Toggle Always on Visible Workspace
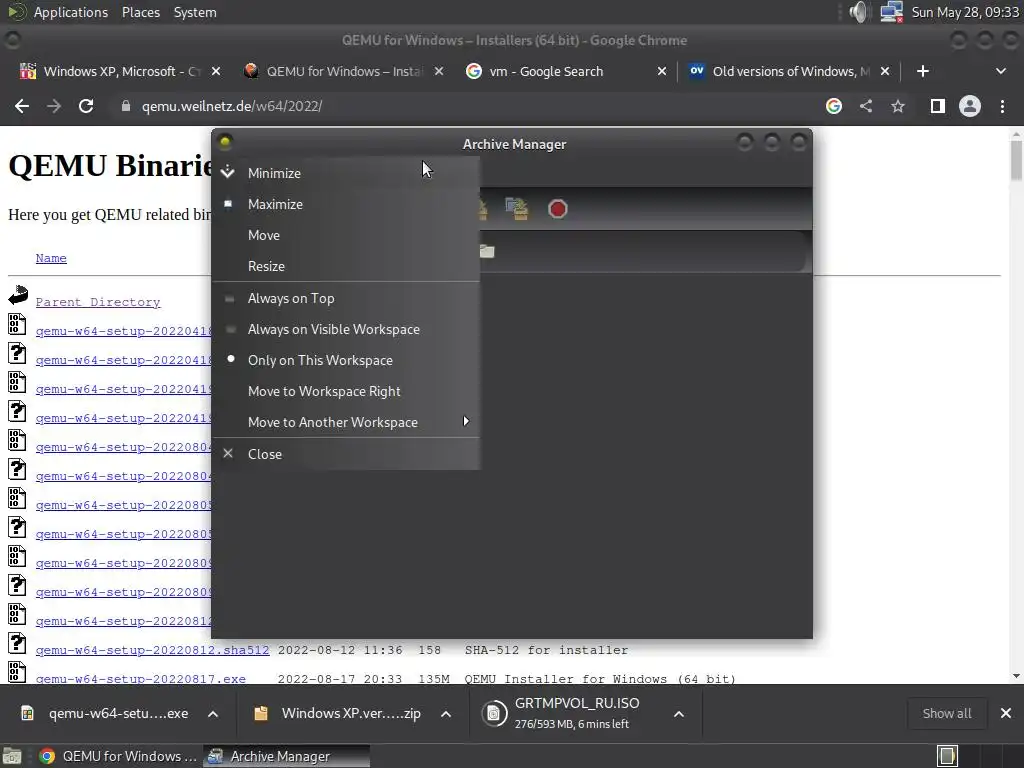1024x768 pixels. pyautogui.click(x=346, y=329)
